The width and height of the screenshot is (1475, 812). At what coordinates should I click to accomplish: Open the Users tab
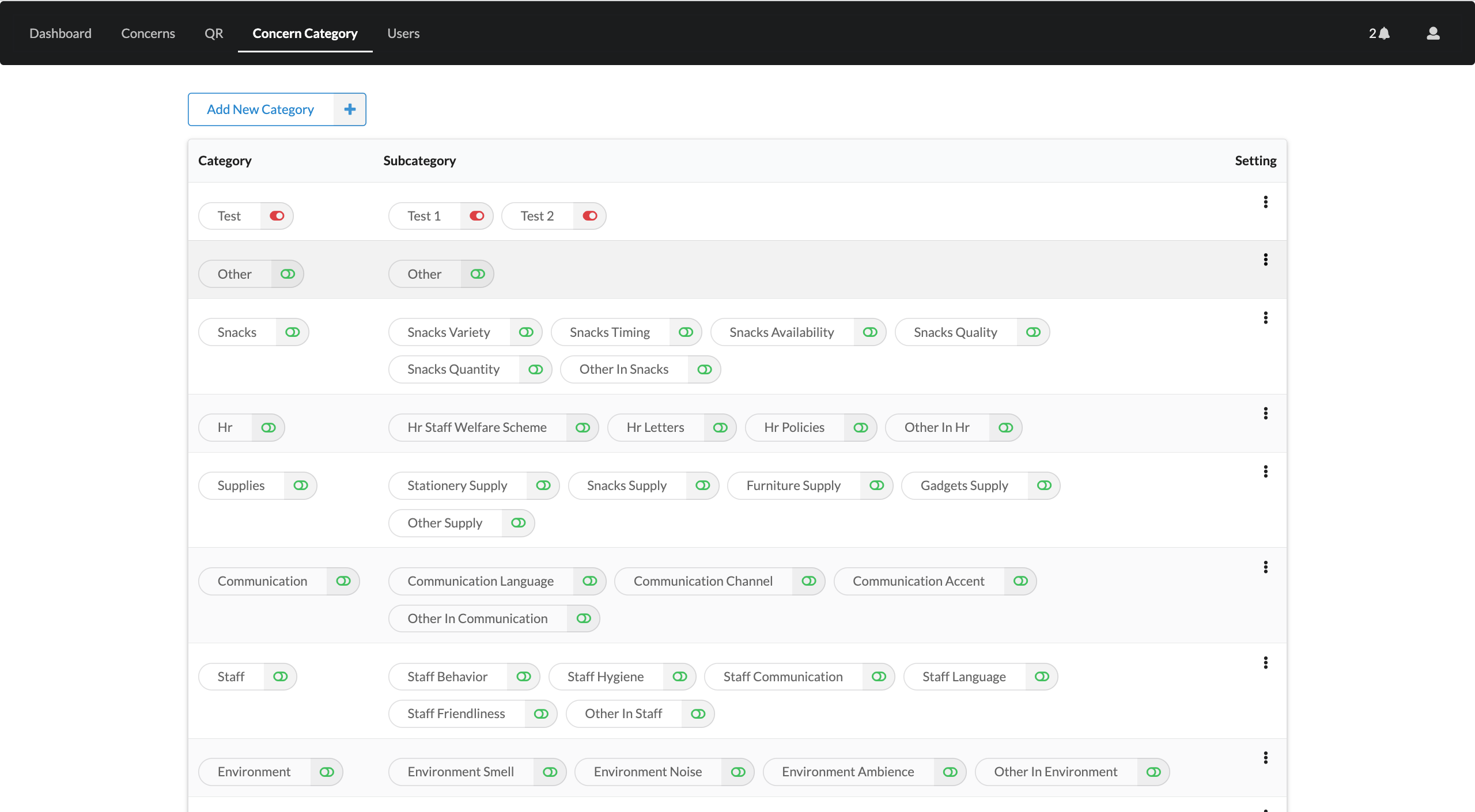click(x=403, y=33)
